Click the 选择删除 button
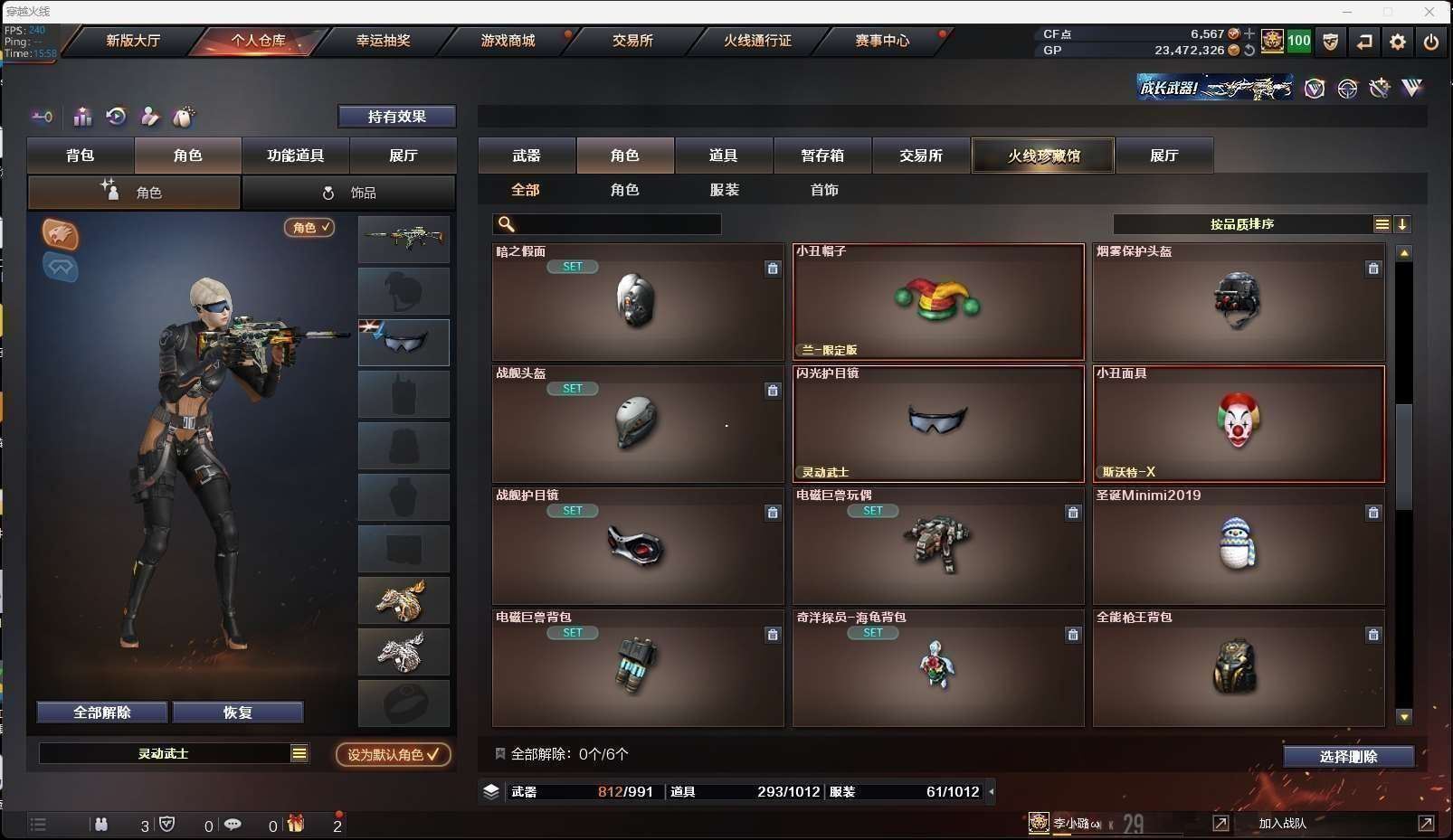Image resolution: width=1453 pixels, height=840 pixels. point(1349,757)
